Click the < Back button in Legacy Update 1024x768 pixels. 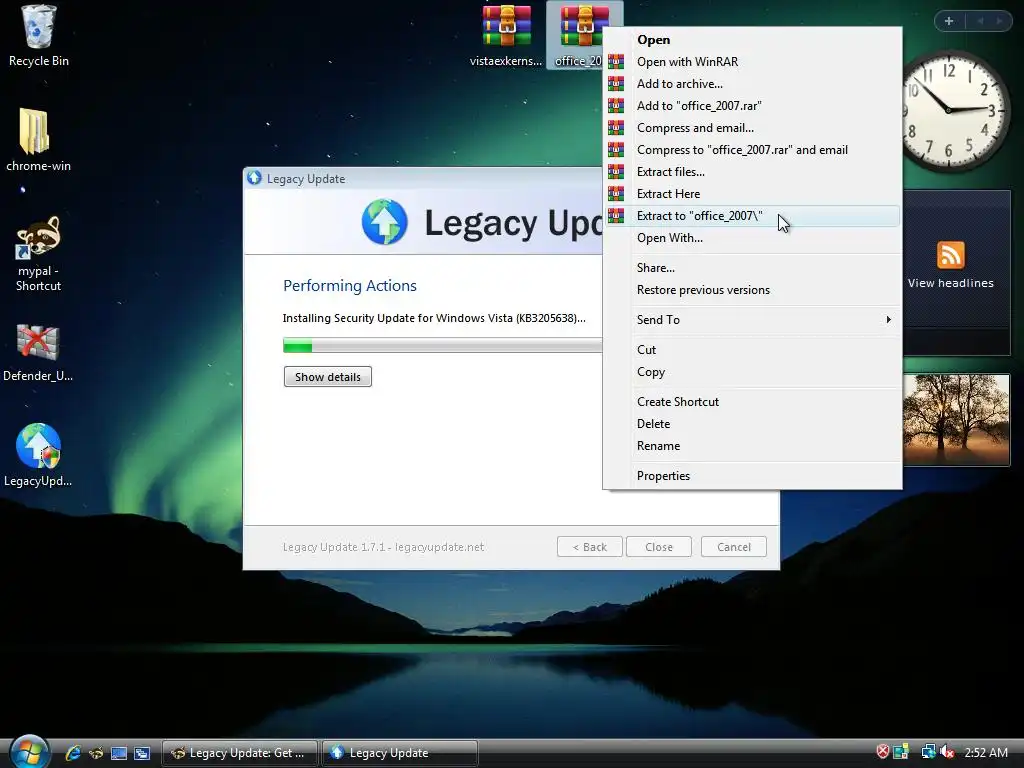click(x=590, y=547)
